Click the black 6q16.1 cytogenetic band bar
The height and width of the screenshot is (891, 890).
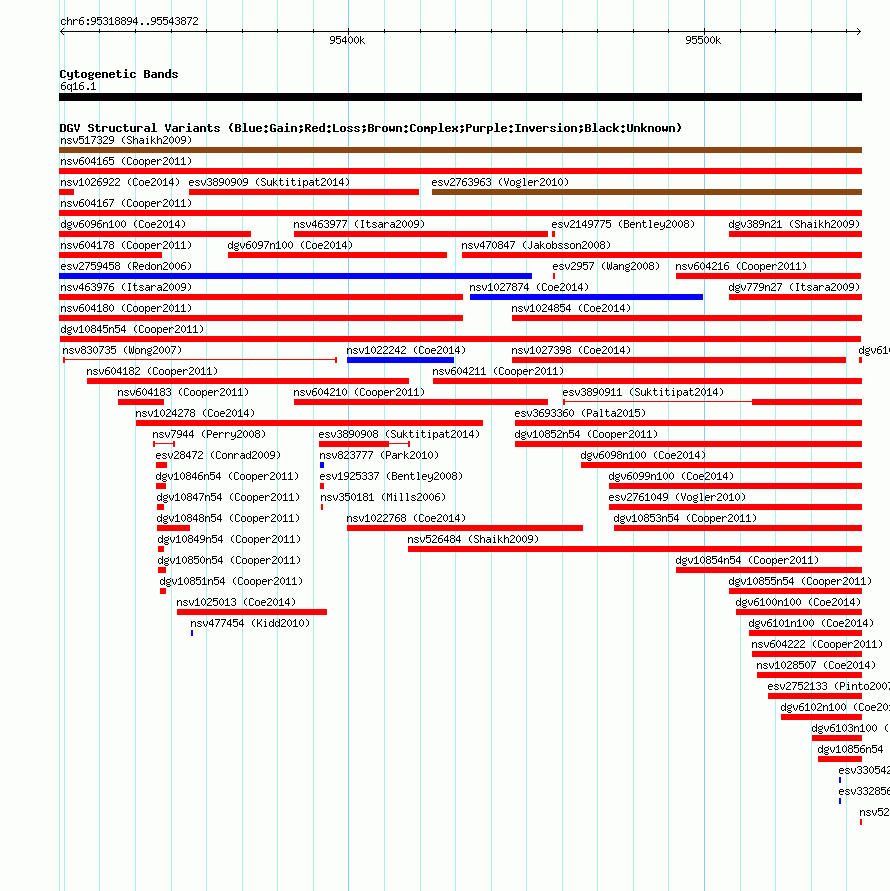coord(460,97)
